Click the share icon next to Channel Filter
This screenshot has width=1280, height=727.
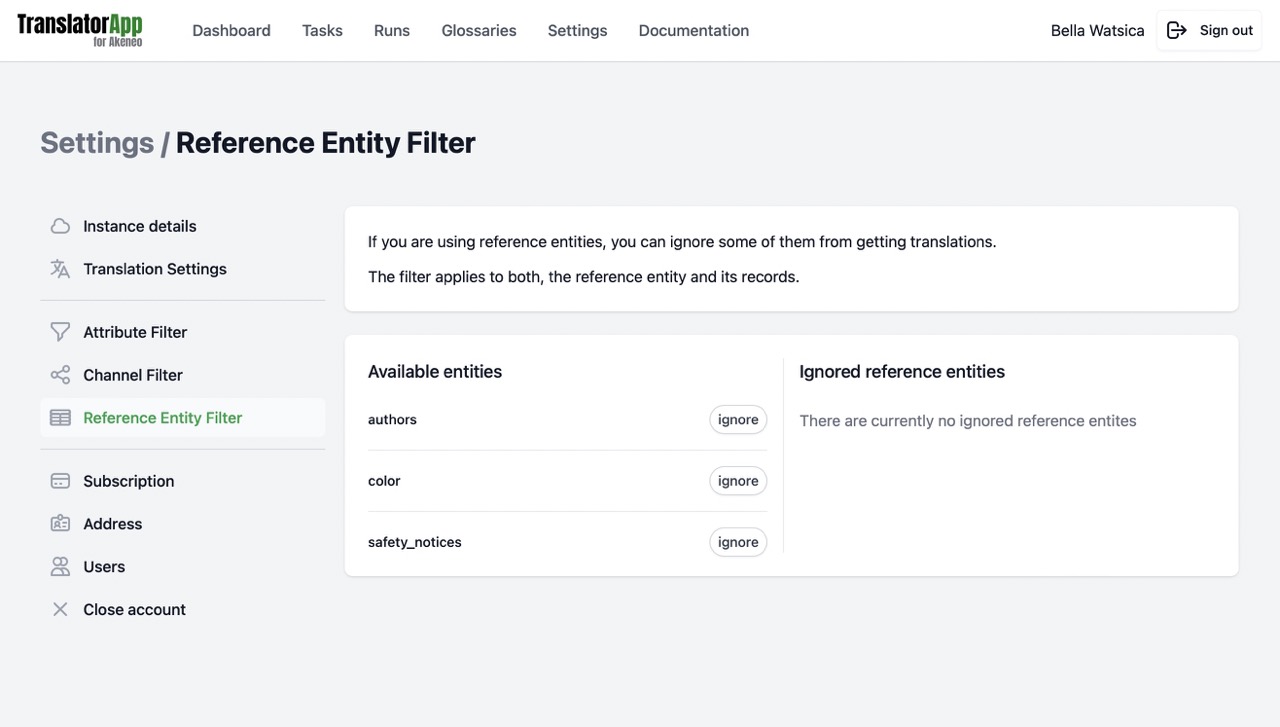click(60, 375)
